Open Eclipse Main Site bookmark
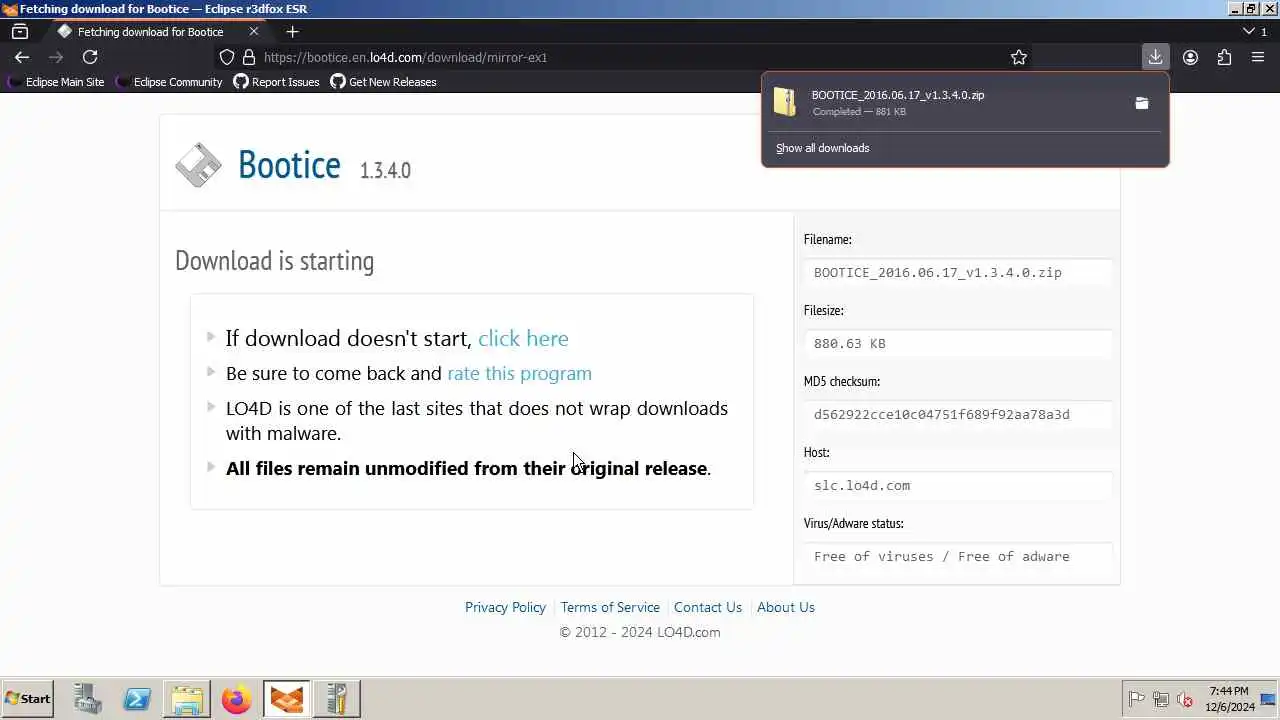This screenshot has width=1280, height=720. click(56, 82)
